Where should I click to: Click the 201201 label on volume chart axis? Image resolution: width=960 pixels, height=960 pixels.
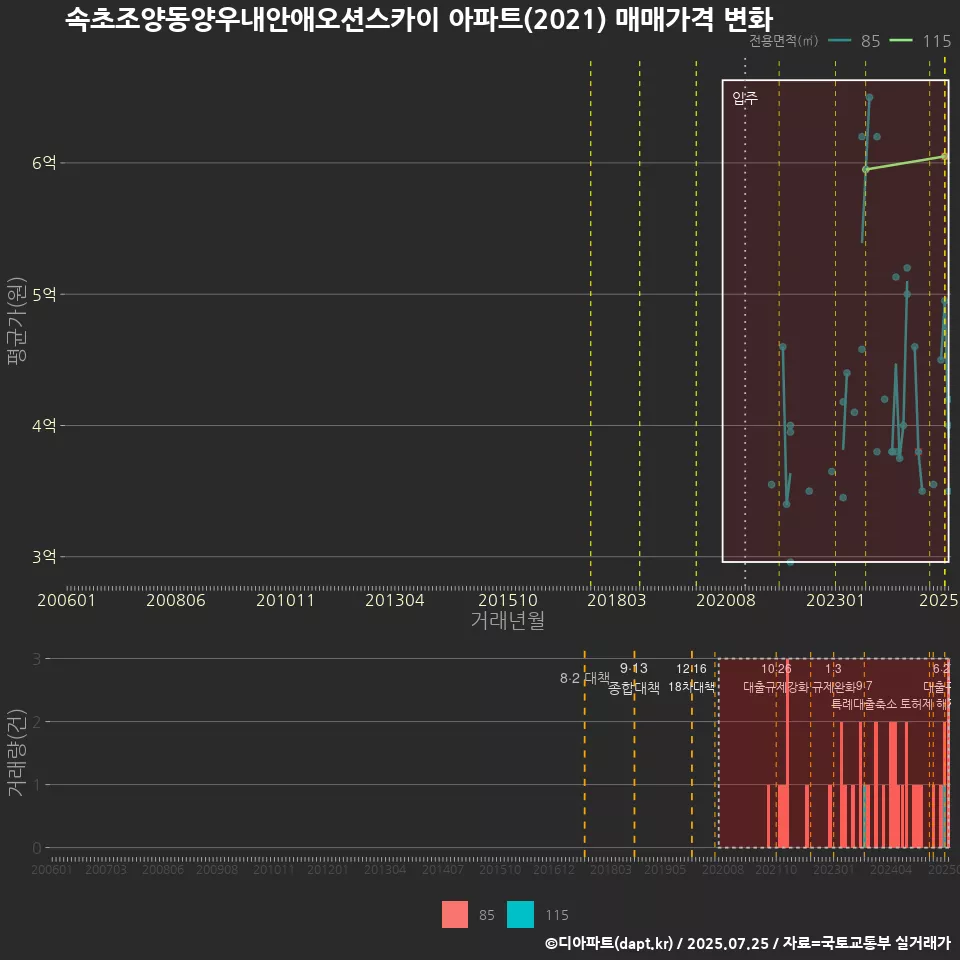pyautogui.click(x=328, y=869)
